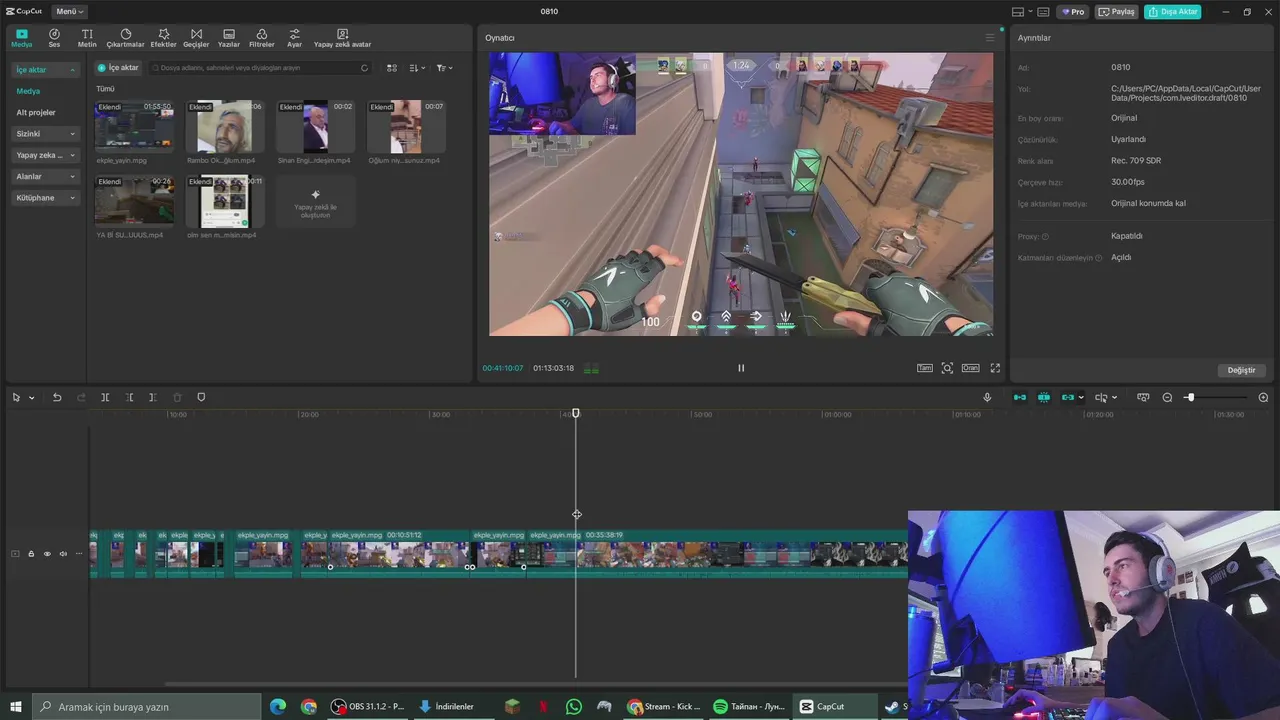The width and height of the screenshot is (1280, 720).
Task: Open the Menü dropdown
Action: [x=70, y=11]
